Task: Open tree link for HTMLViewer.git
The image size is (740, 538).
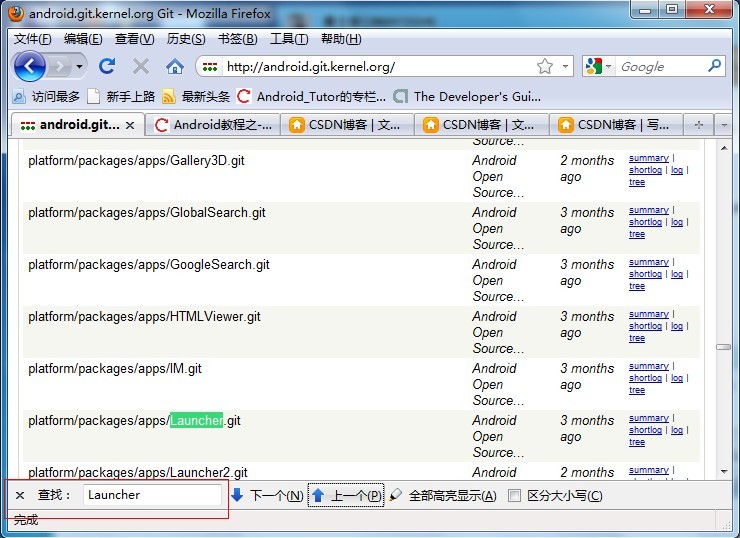Action: [637, 338]
